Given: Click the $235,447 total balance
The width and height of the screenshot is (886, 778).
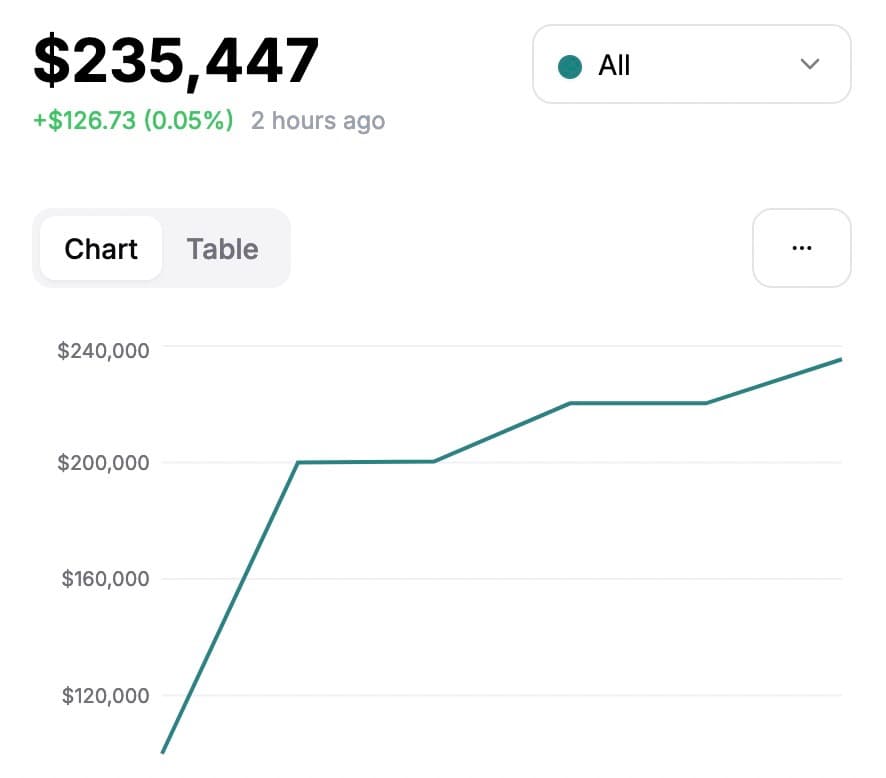Looking at the screenshot, I should pos(177,61).
